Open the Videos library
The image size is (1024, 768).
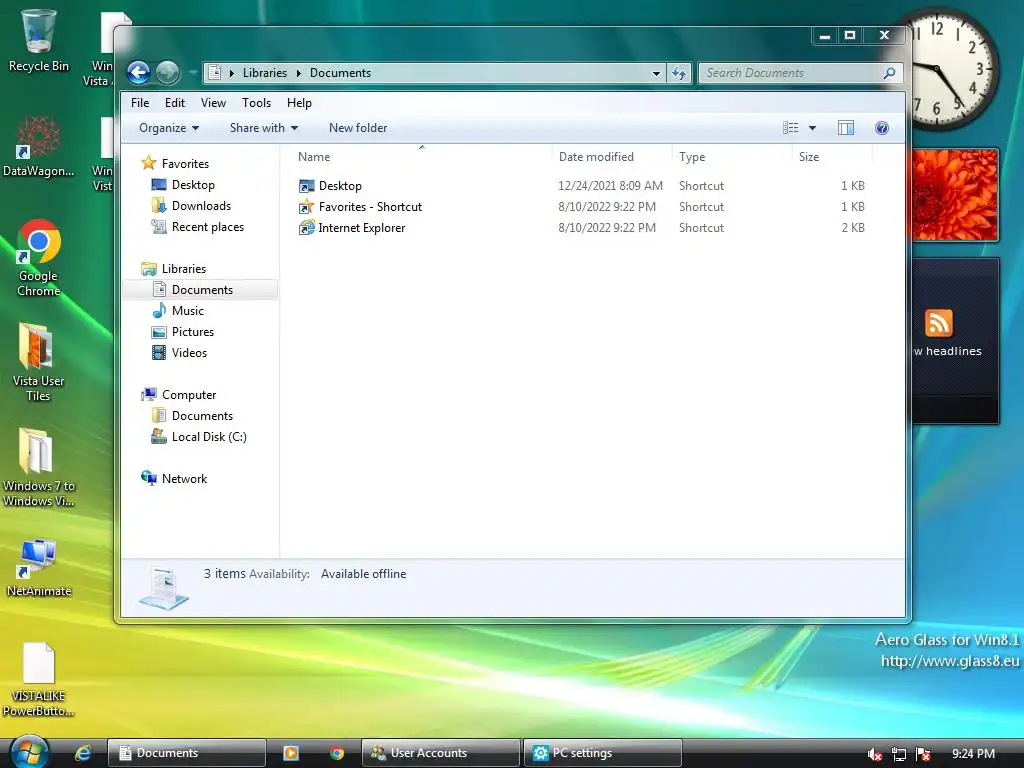pos(180,353)
